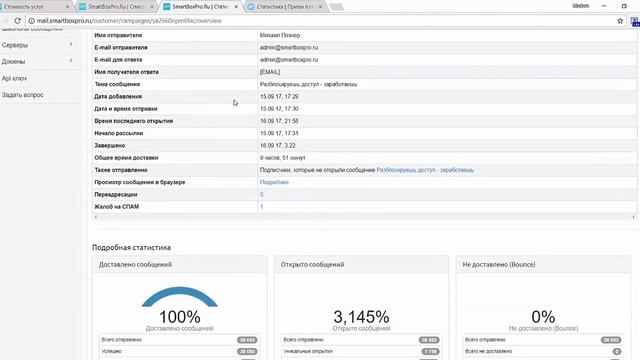This screenshot has width=640, height=360.
Task: Open the linked campaign in Также отправлено row
Action: [425, 170]
